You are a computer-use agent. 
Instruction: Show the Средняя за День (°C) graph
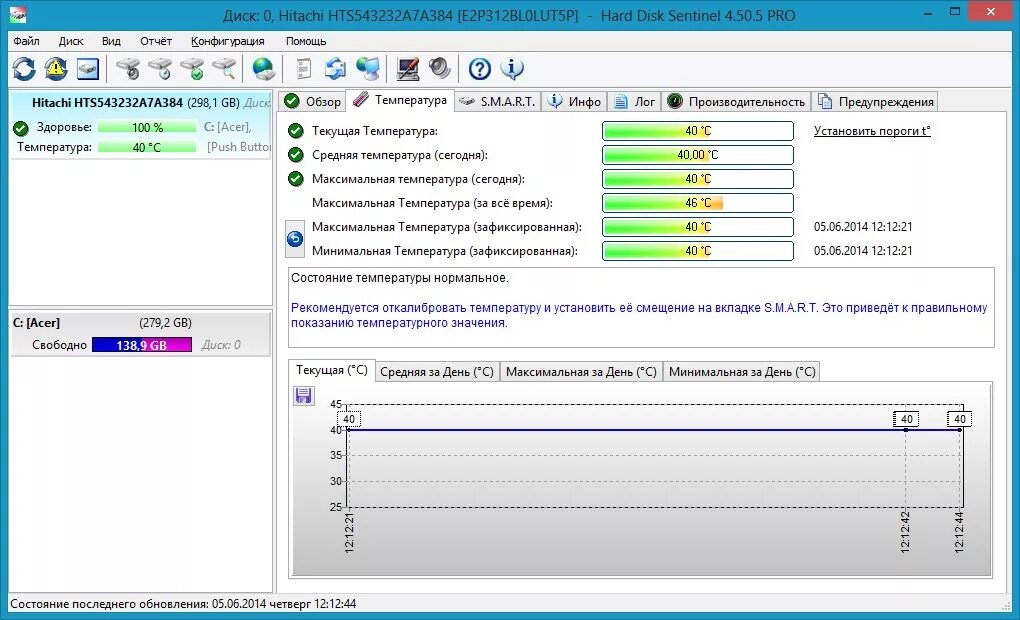click(436, 371)
